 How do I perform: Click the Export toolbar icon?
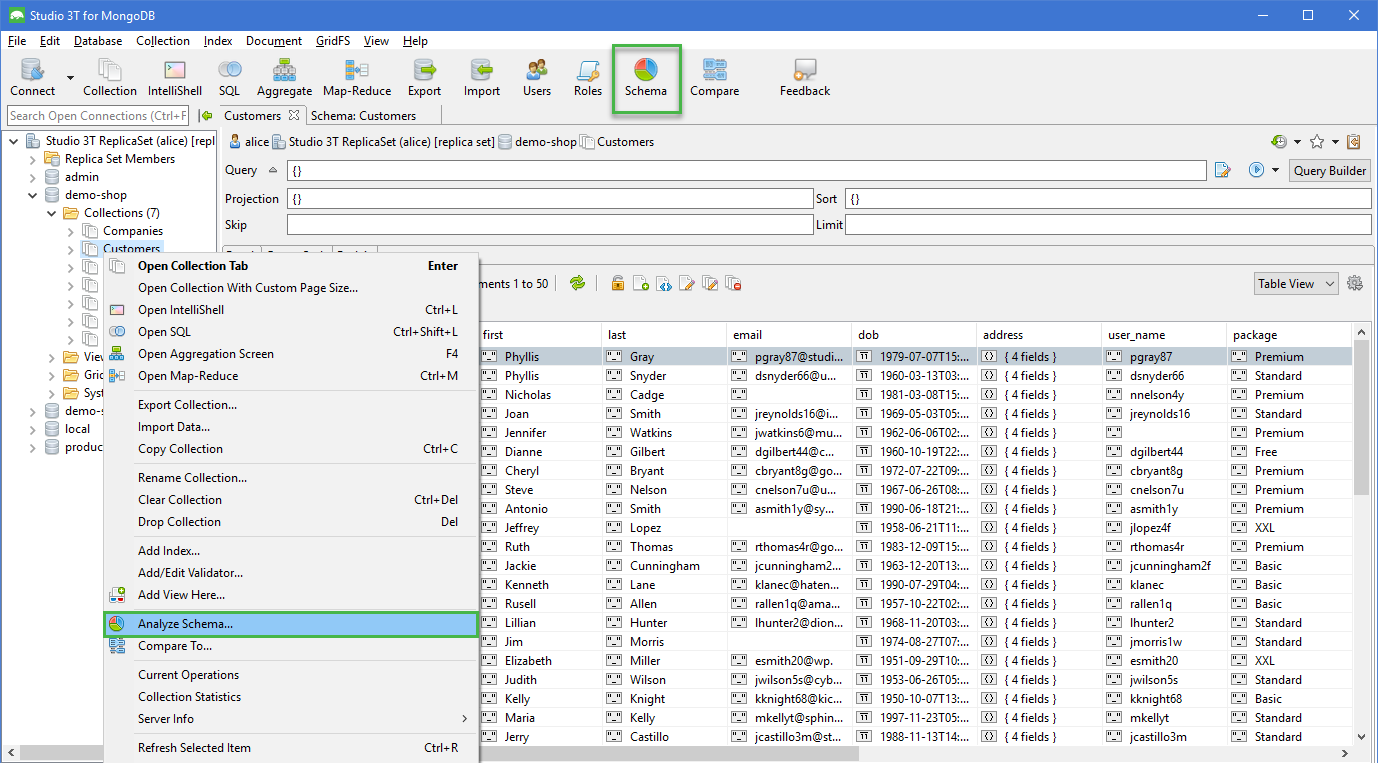pyautogui.click(x=424, y=77)
